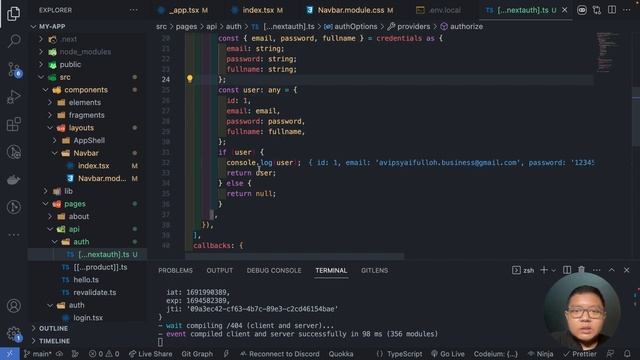Open Git Graph from status bar
The width and height of the screenshot is (640, 360).
pyautogui.click(x=197, y=353)
